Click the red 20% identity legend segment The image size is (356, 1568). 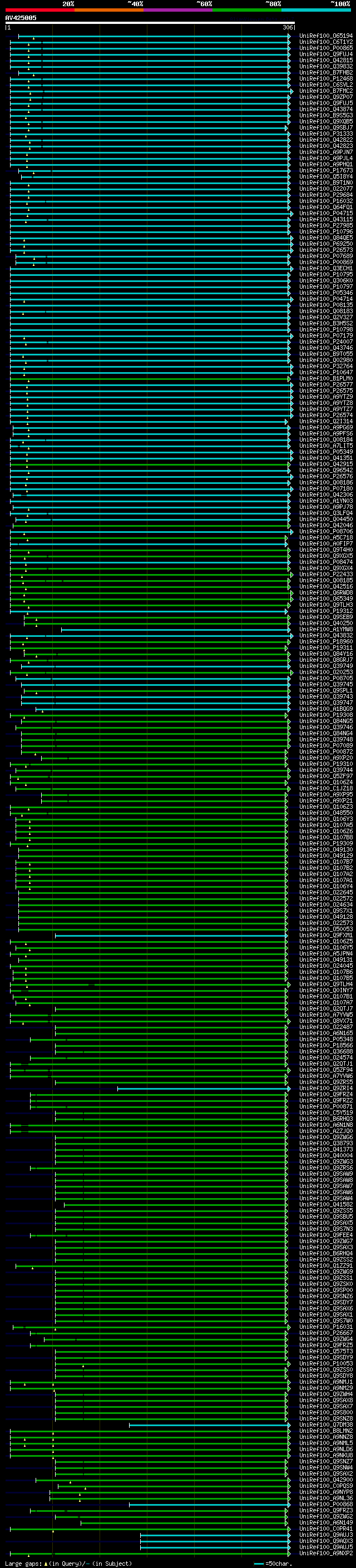(x=39, y=10)
